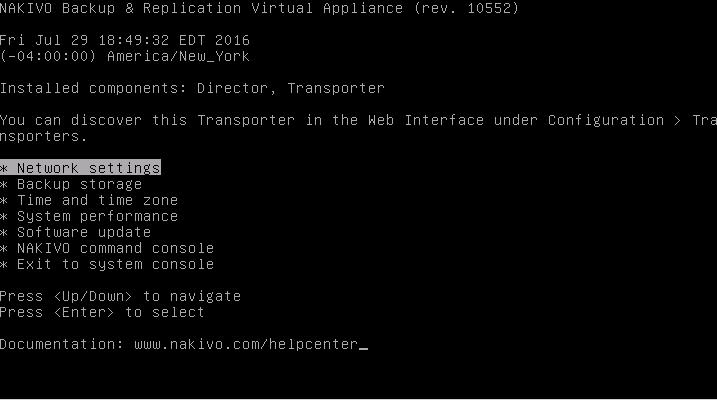Image resolution: width=717 pixels, height=400 pixels.
Task: Click the asterisk next to Exit to system console
Action: 4,264
